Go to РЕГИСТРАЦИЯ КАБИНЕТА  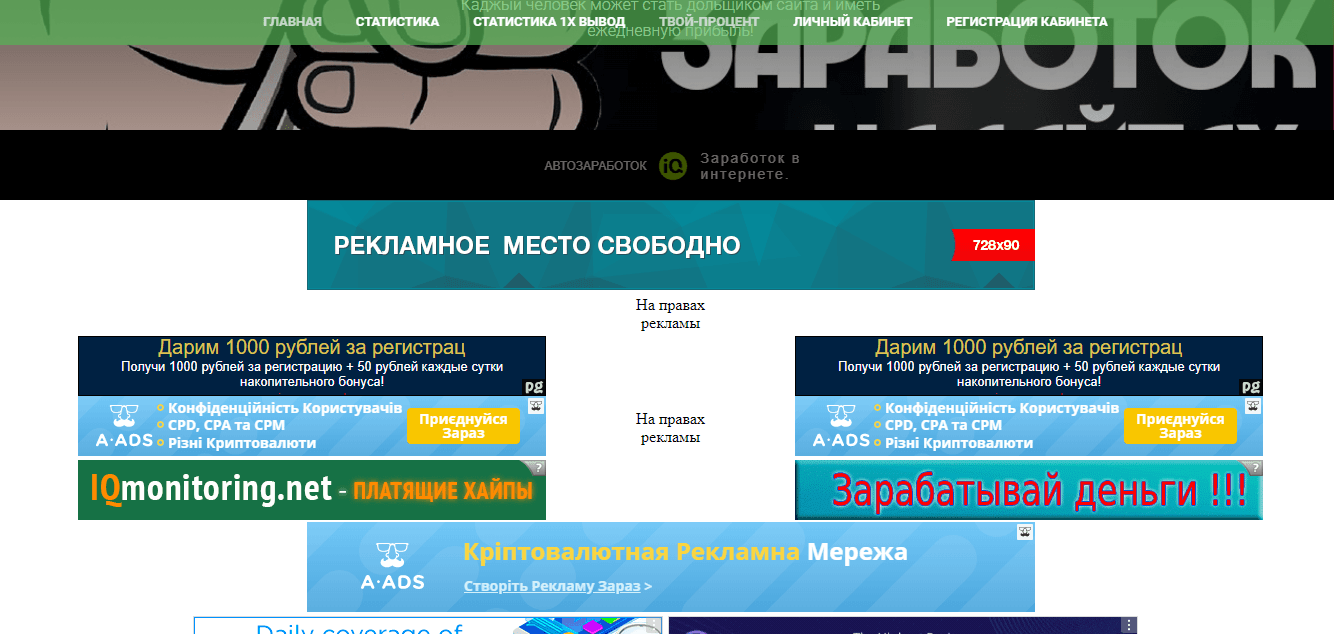click(1026, 22)
